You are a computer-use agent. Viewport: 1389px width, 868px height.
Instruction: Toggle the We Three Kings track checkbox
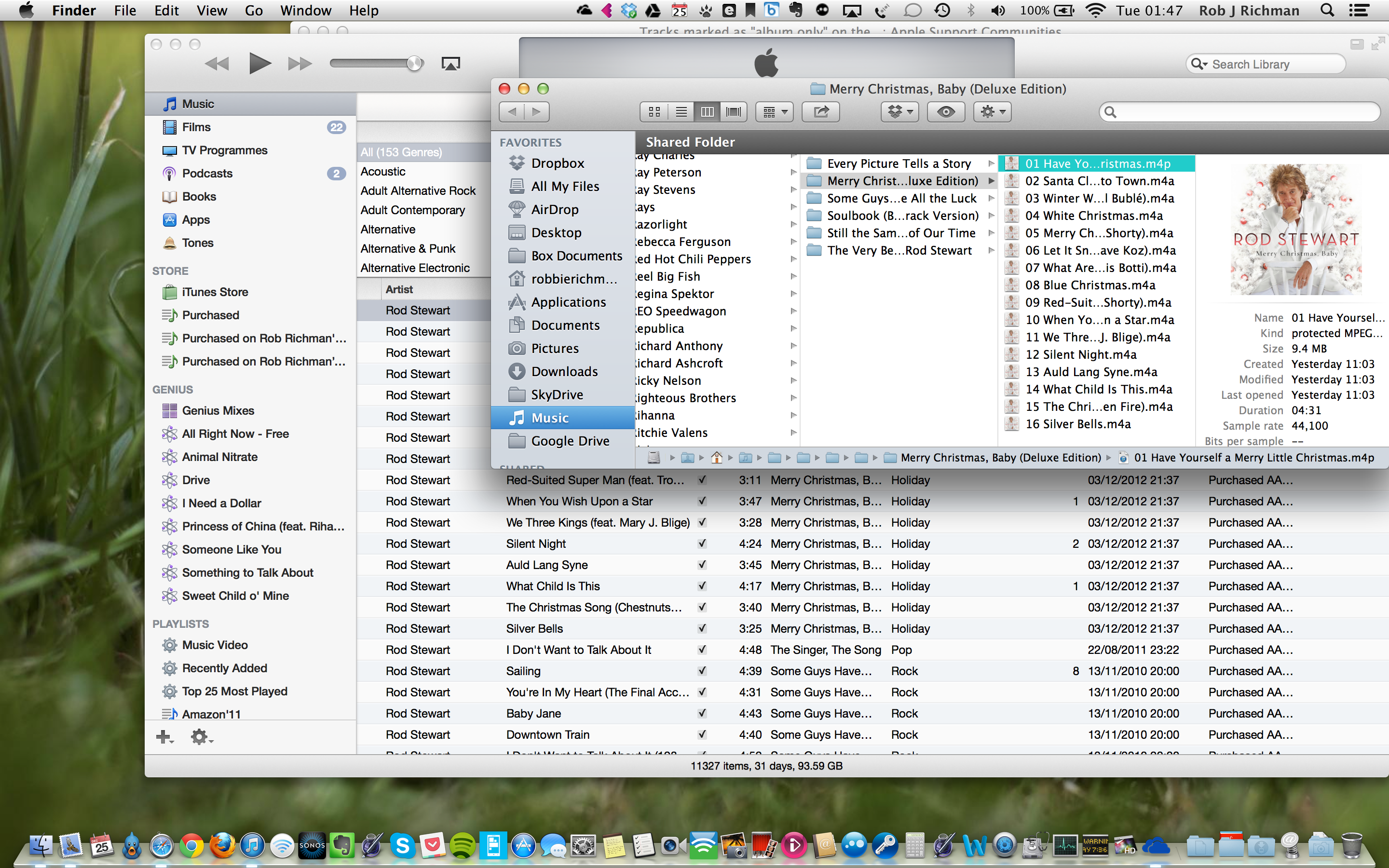pyautogui.click(x=702, y=522)
